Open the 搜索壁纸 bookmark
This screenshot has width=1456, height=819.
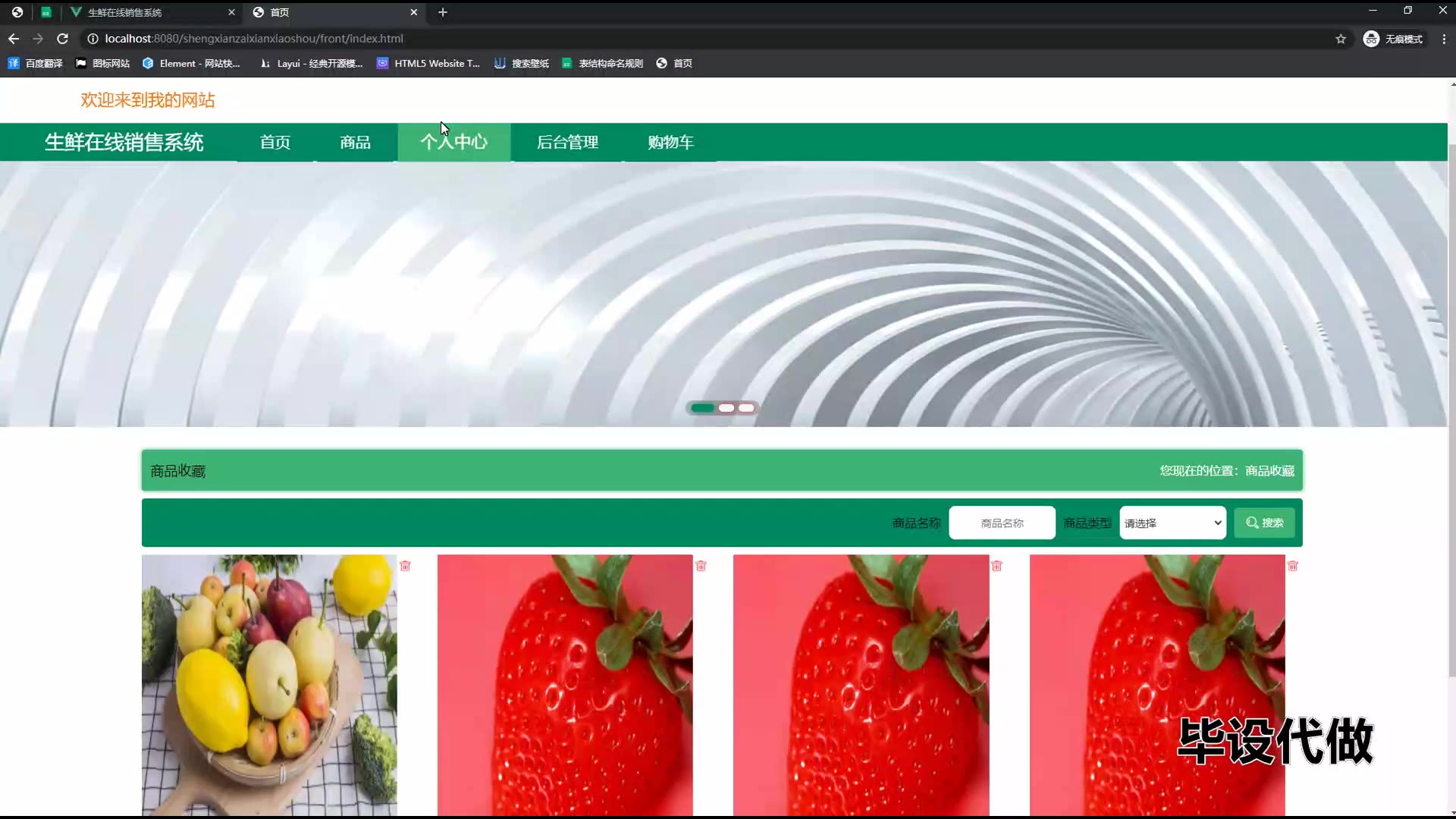click(x=522, y=64)
